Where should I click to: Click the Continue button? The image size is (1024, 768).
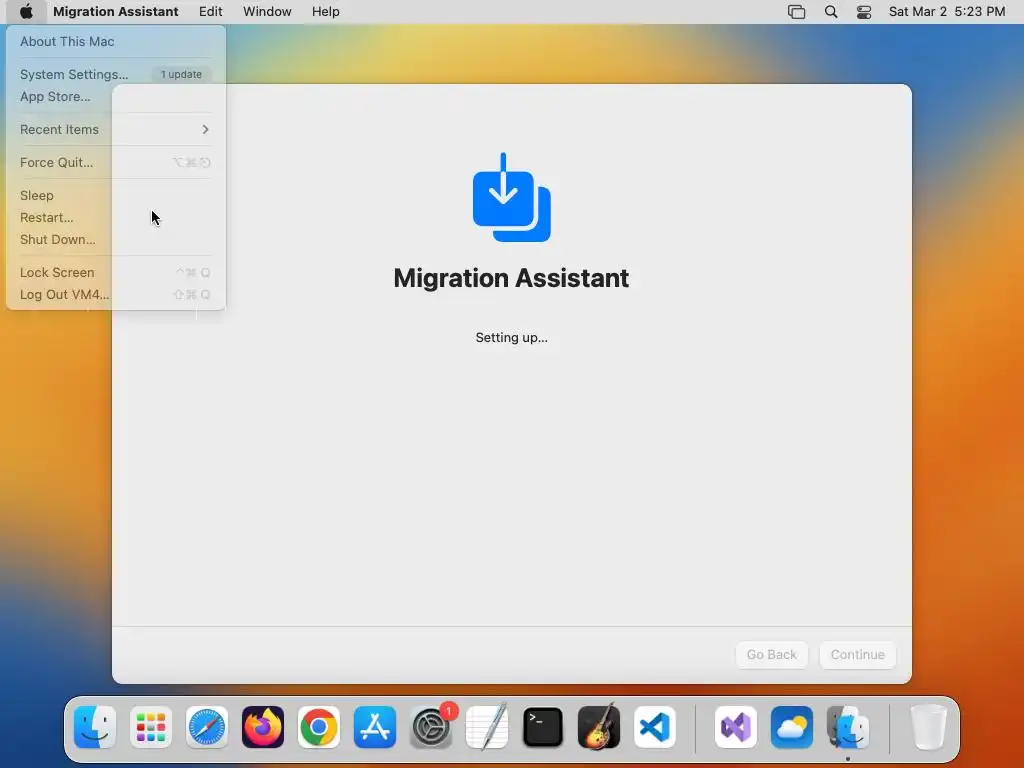coord(857,654)
